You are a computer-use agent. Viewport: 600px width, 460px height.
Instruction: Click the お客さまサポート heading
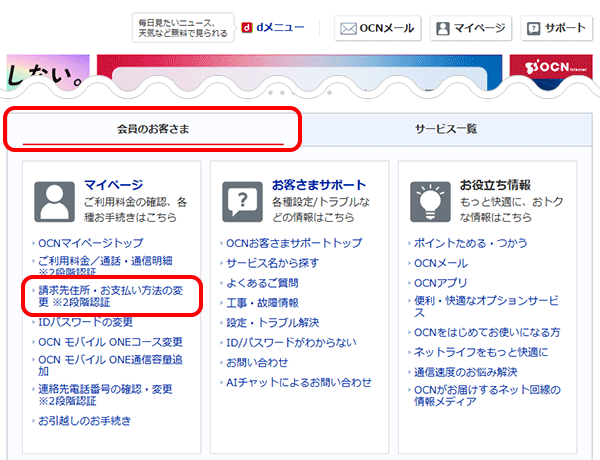[319, 185]
